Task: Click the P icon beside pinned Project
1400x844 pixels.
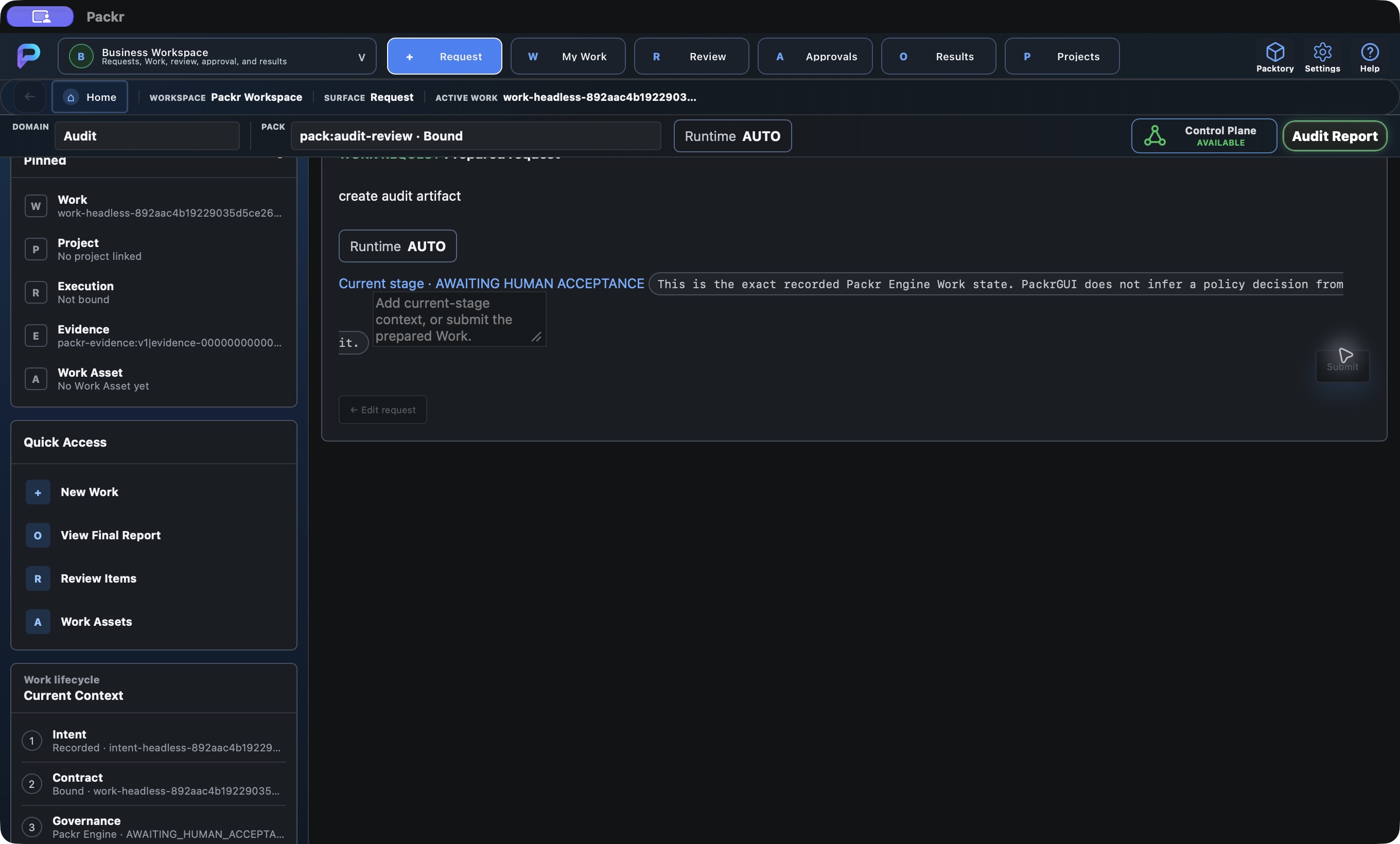Action: tap(36, 249)
